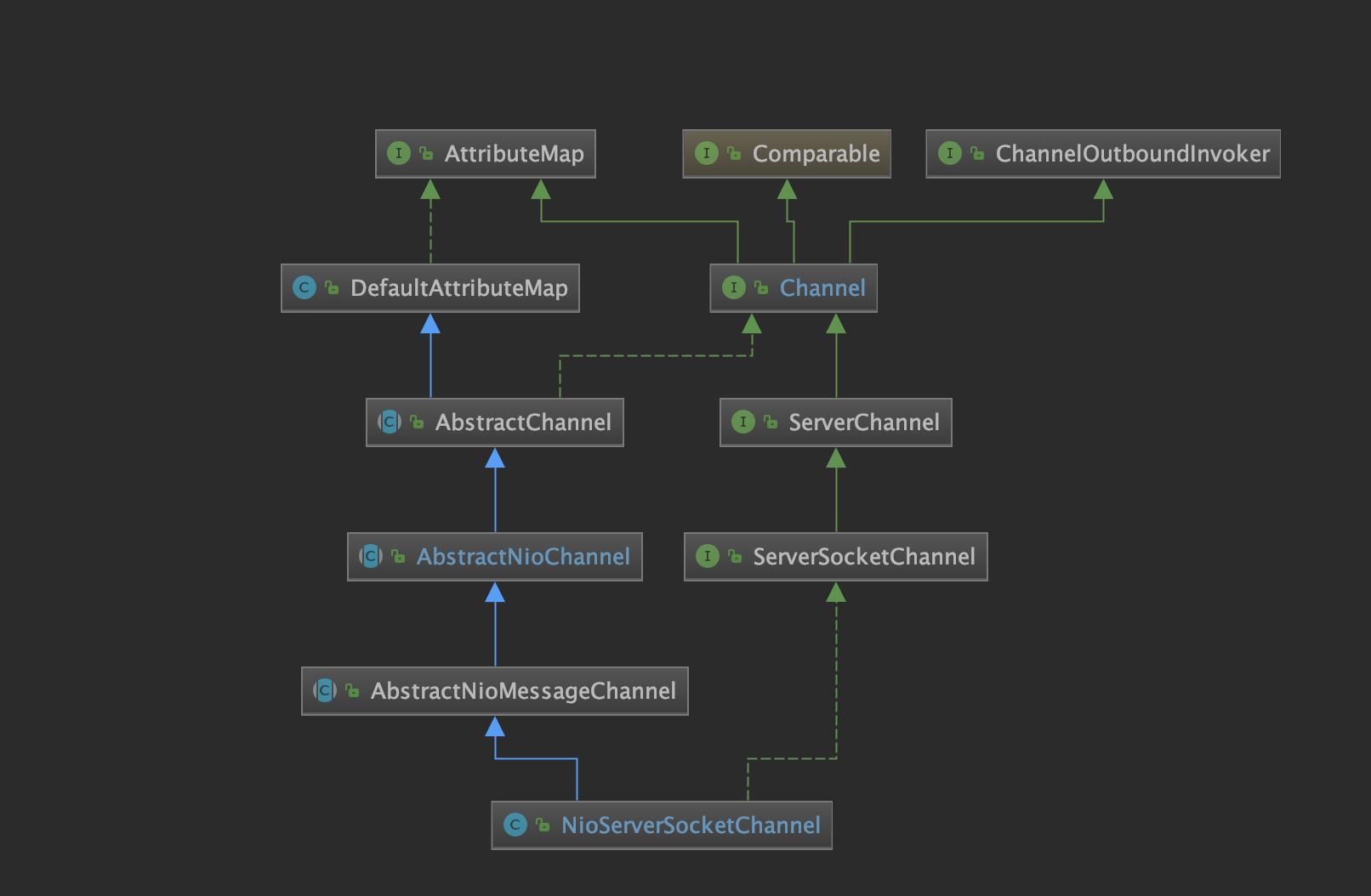Select the AttributeMap label text

(515, 154)
